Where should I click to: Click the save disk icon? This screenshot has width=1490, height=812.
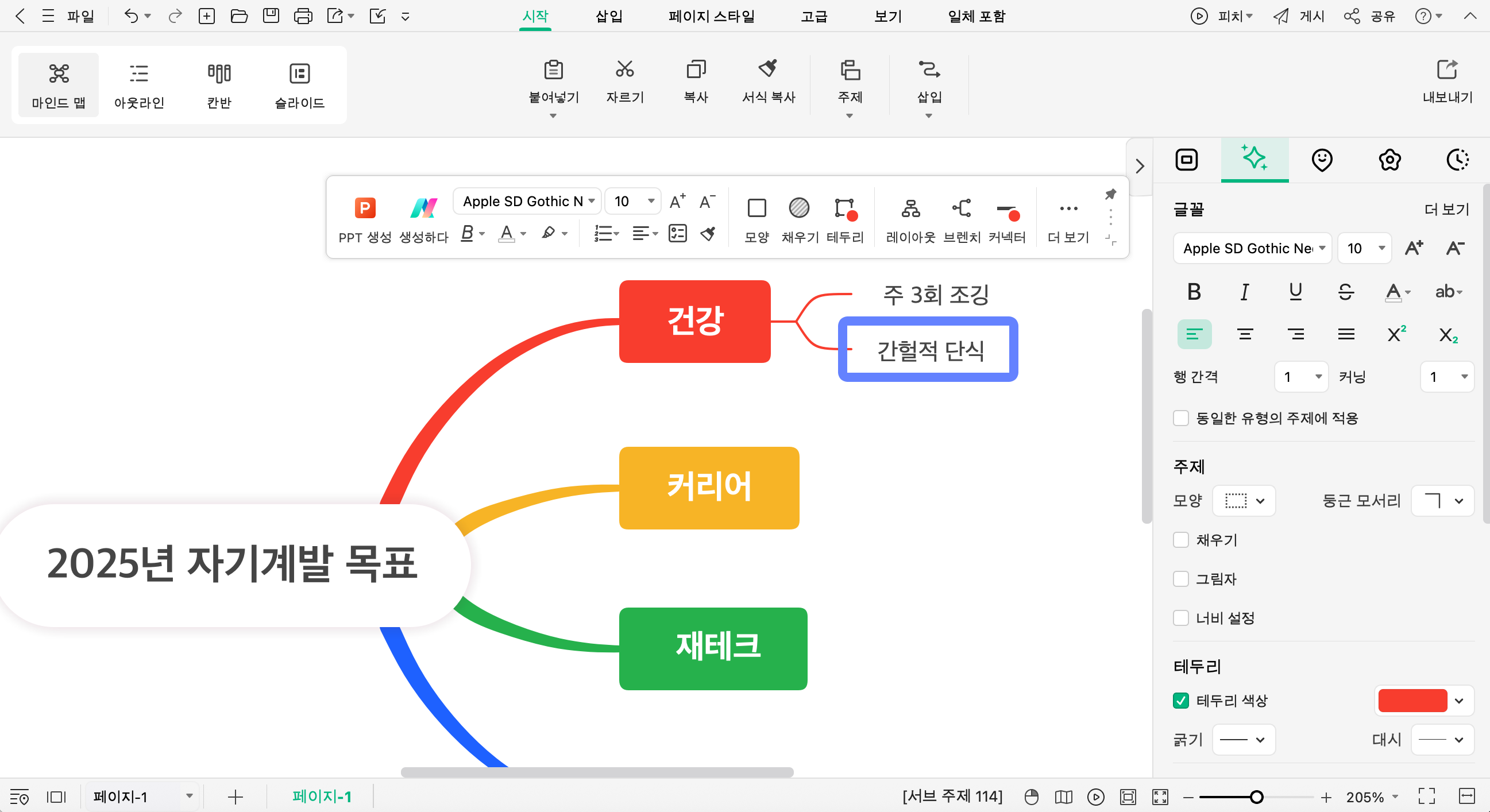[x=271, y=16]
